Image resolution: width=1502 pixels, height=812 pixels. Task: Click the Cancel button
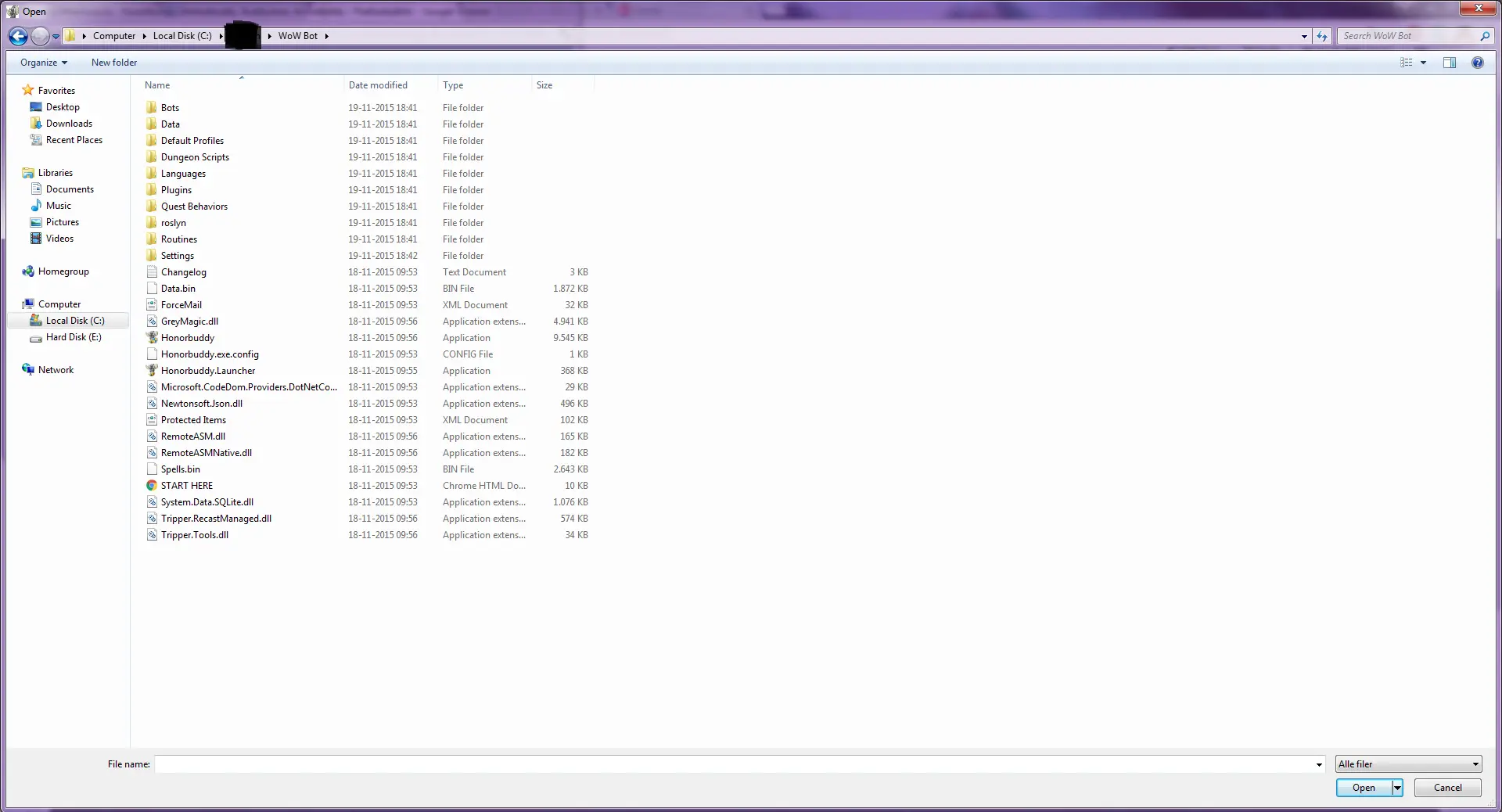point(1447,788)
